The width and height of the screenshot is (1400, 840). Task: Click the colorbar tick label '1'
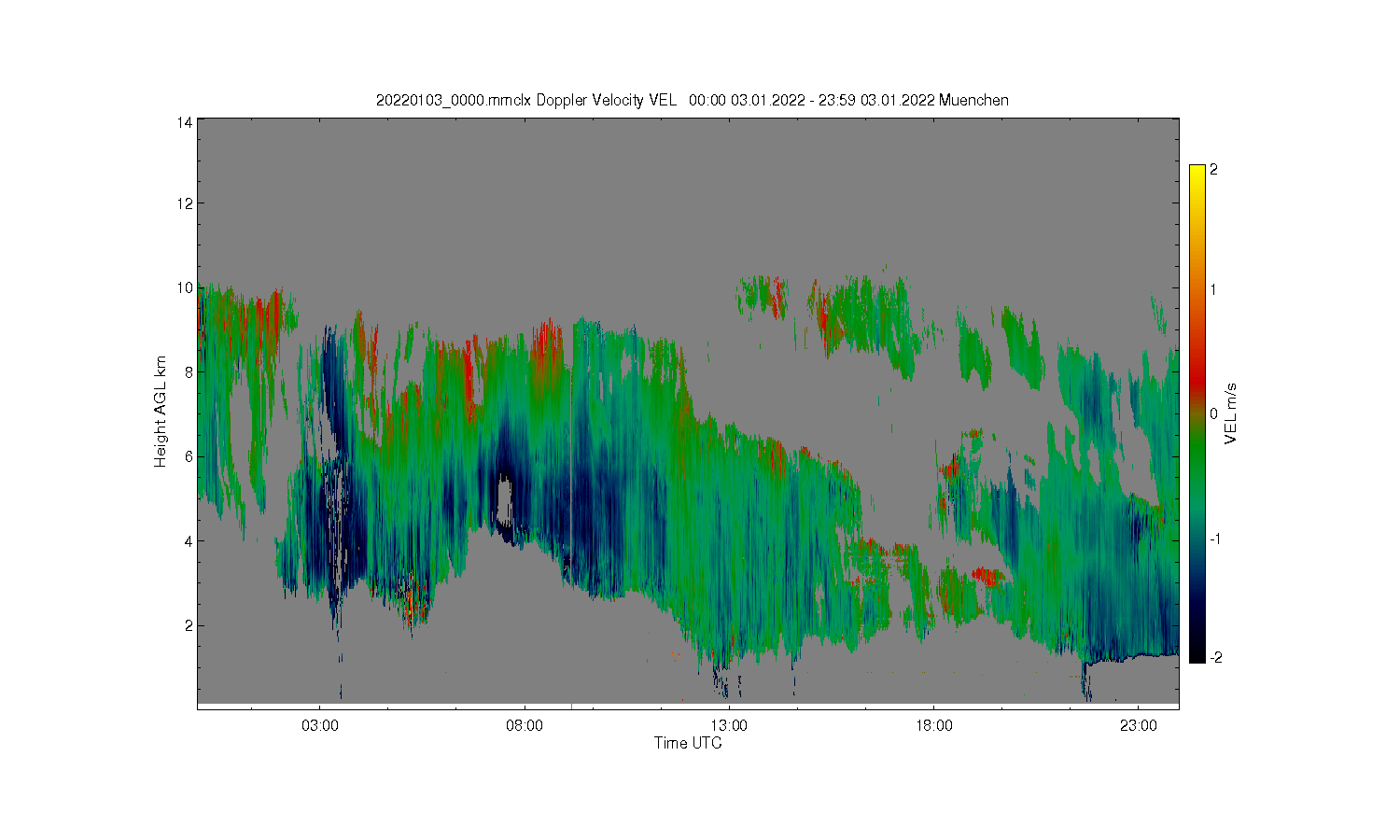[1213, 290]
